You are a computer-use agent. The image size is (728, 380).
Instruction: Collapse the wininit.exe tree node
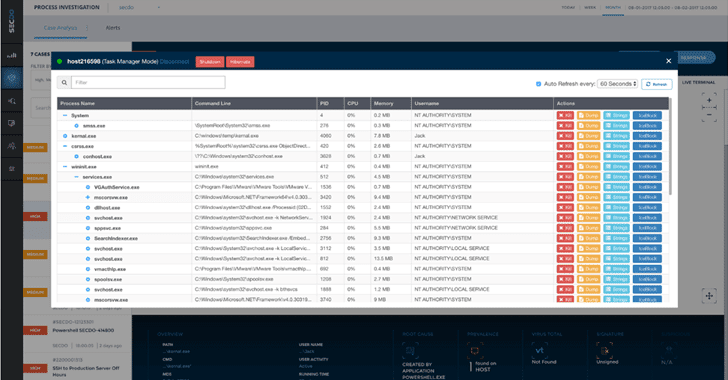coord(65,167)
